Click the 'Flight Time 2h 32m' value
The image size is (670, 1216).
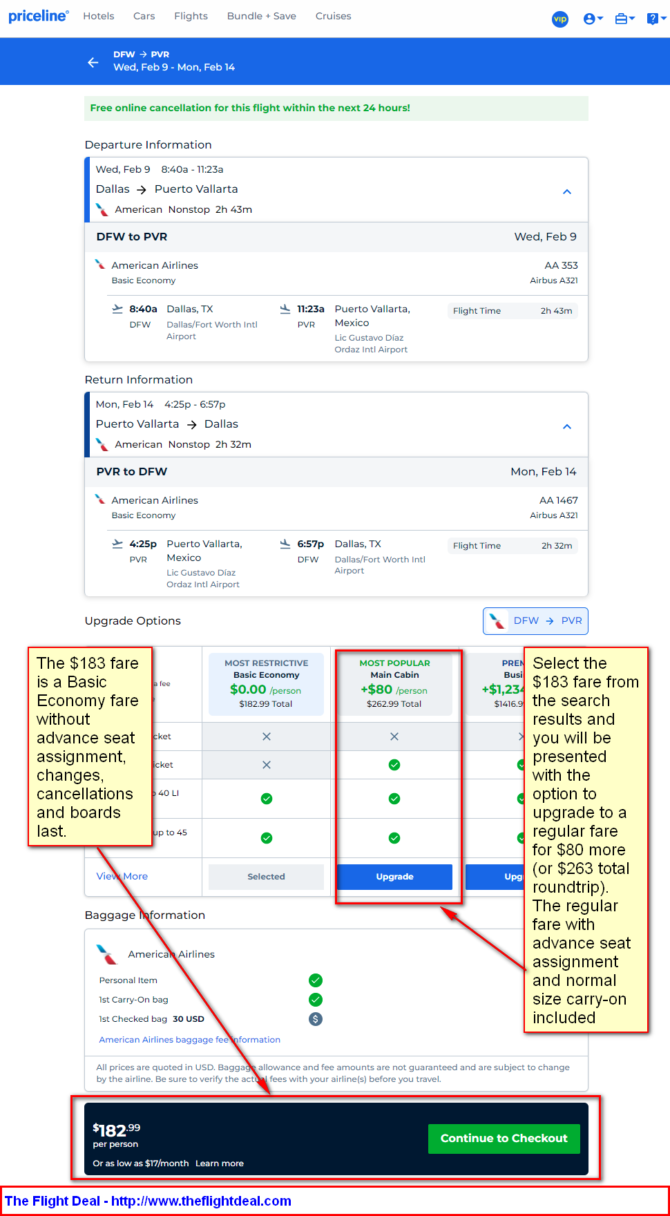point(557,546)
